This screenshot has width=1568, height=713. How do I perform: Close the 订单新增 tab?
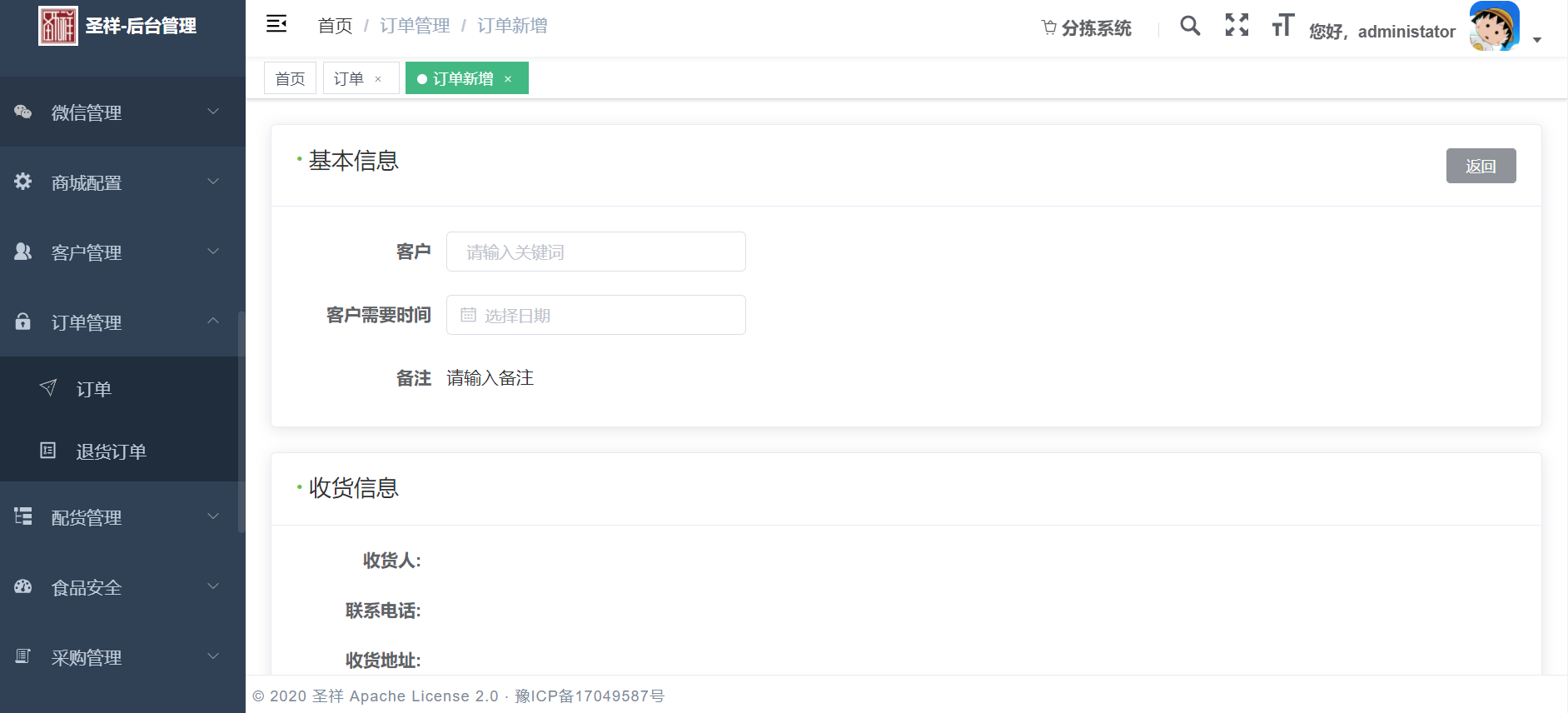[508, 79]
